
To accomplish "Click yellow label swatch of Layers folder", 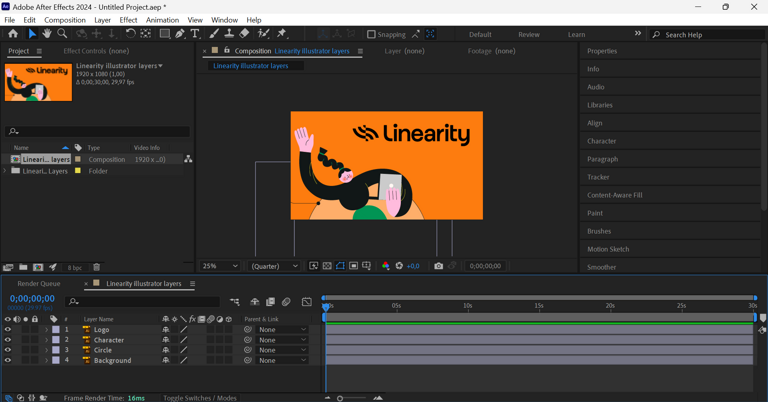I will tap(78, 171).
